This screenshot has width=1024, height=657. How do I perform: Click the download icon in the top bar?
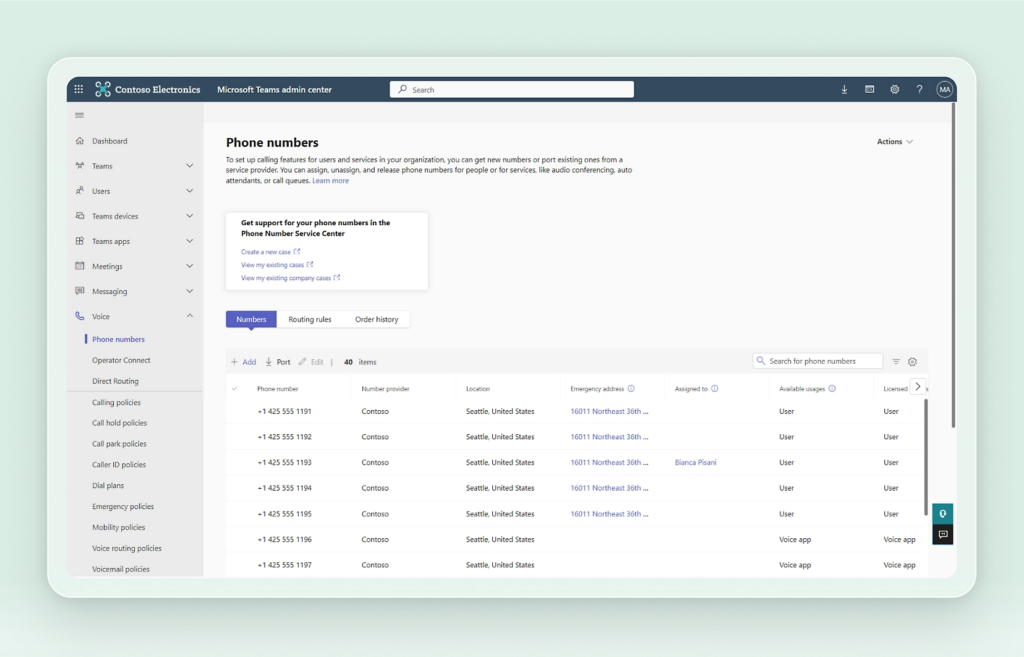click(844, 89)
